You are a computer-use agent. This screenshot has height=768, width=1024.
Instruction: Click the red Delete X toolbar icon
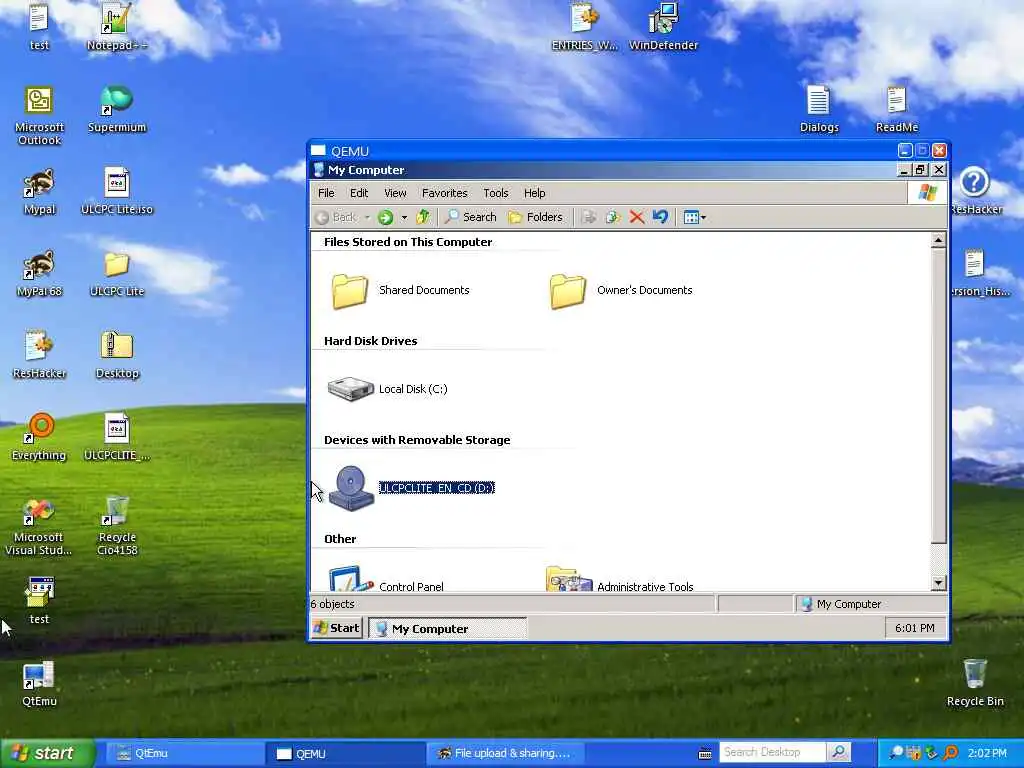[x=637, y=217]
